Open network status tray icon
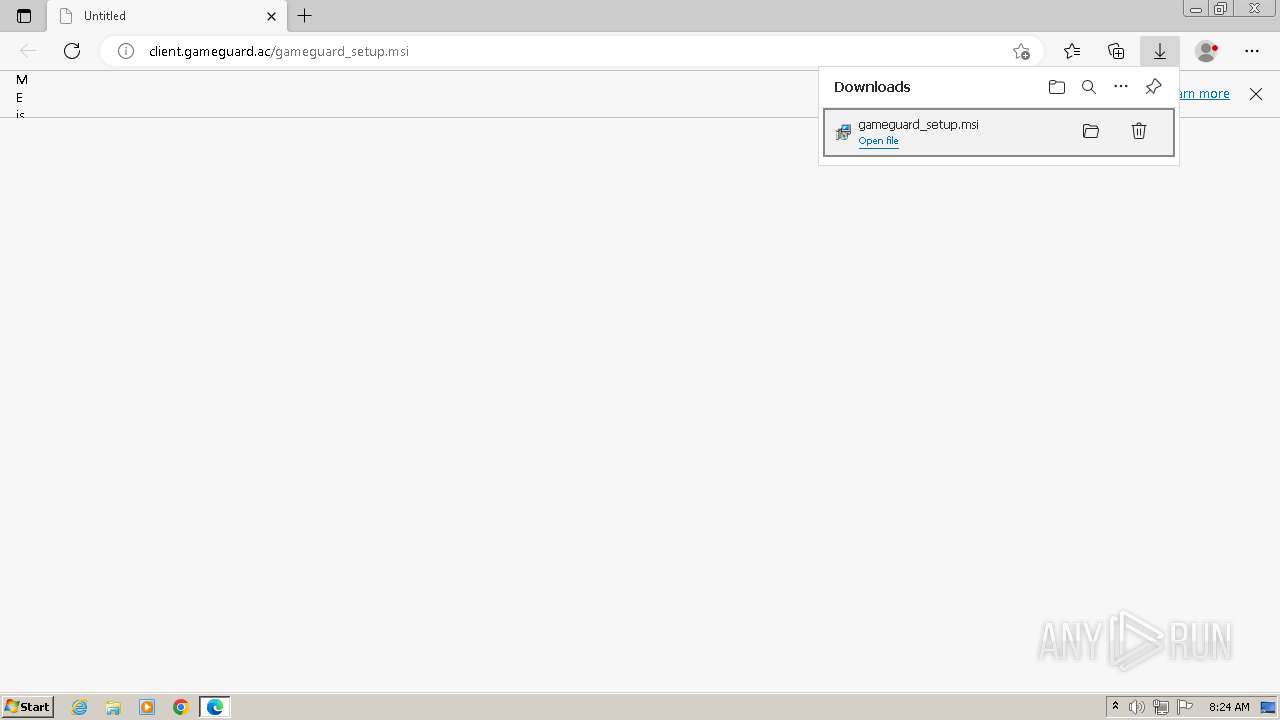This screenshot has height=720, width=1280. pyautogui.click(x=1161, y=707)
